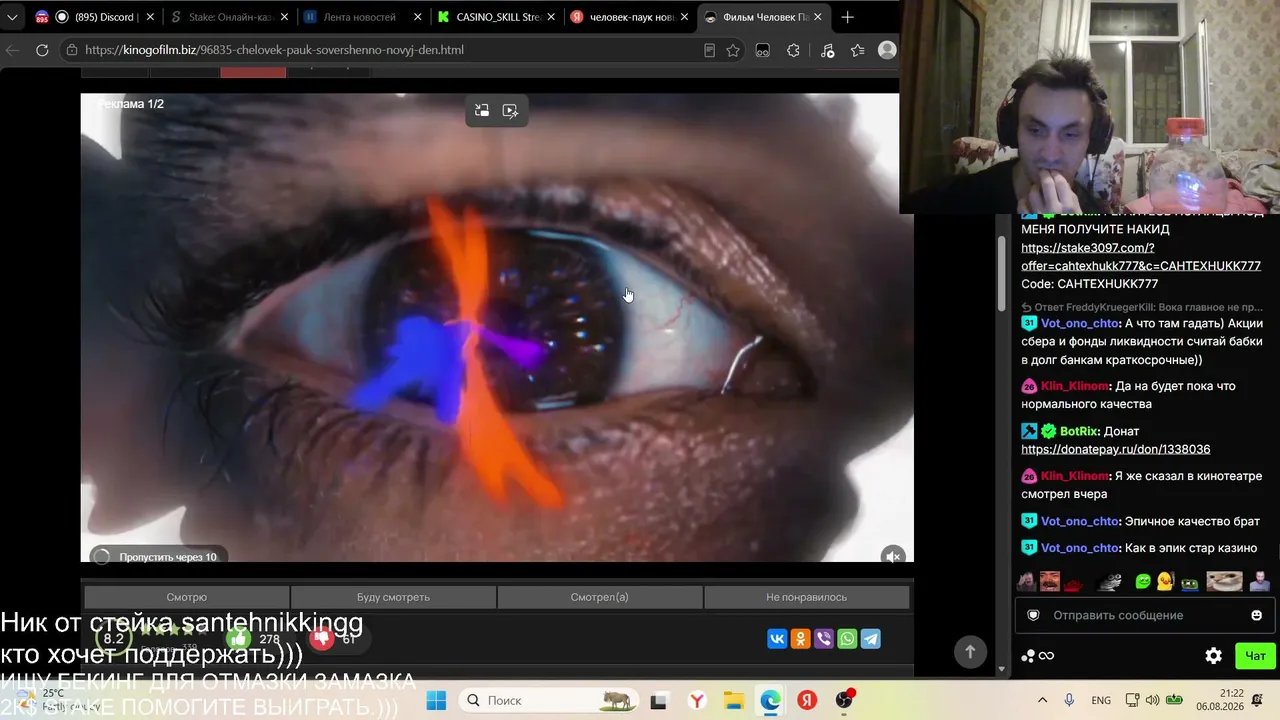
Task: Close the Лента новостей tab
Action: click(x=417, y=17)
